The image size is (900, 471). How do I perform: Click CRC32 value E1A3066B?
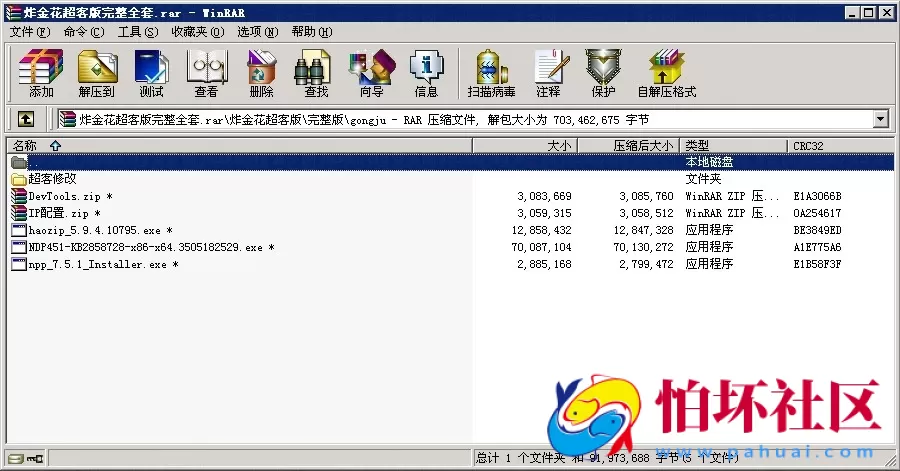coord(817,196)
